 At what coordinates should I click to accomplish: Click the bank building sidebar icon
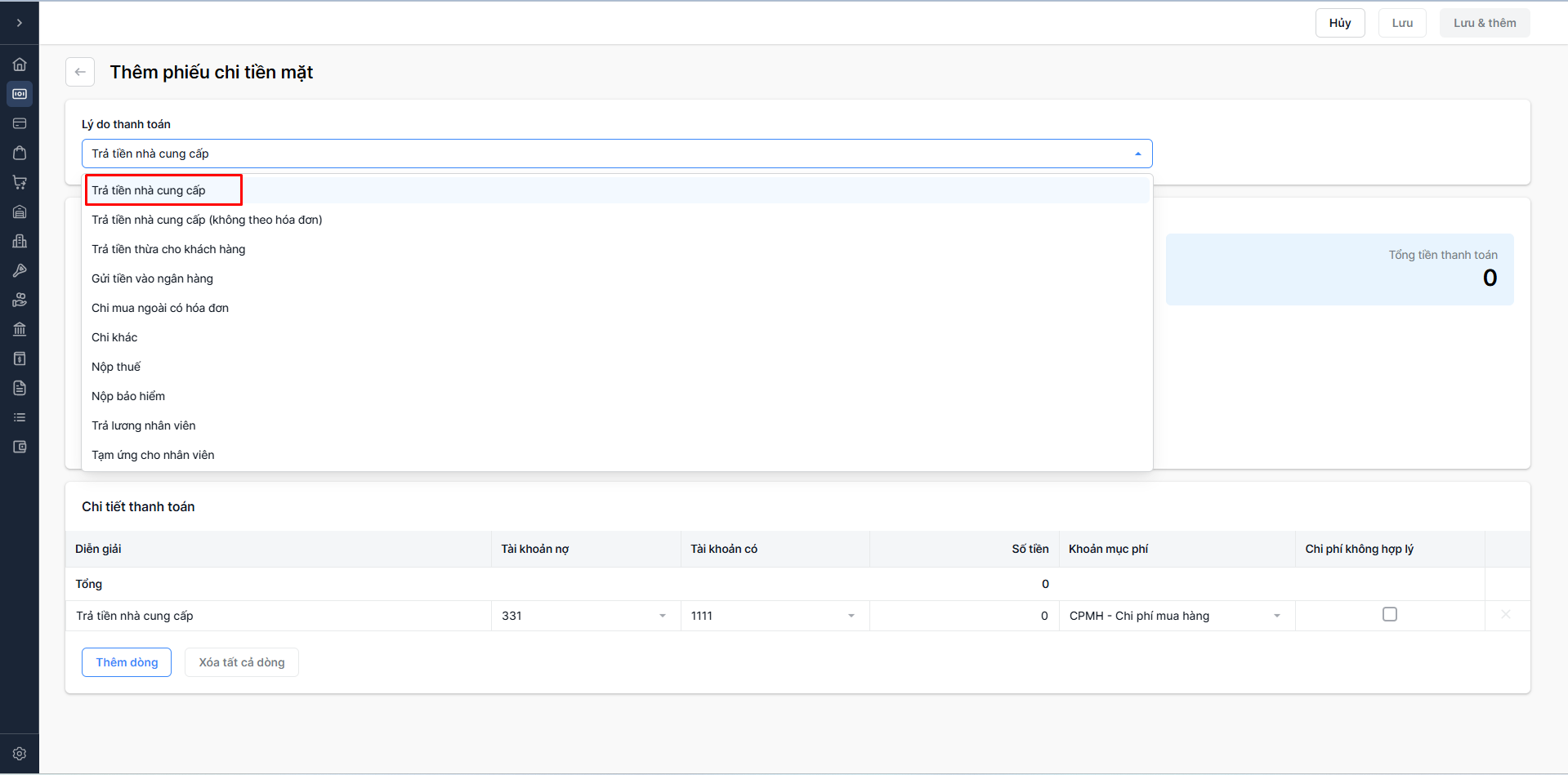click(20, 329)
